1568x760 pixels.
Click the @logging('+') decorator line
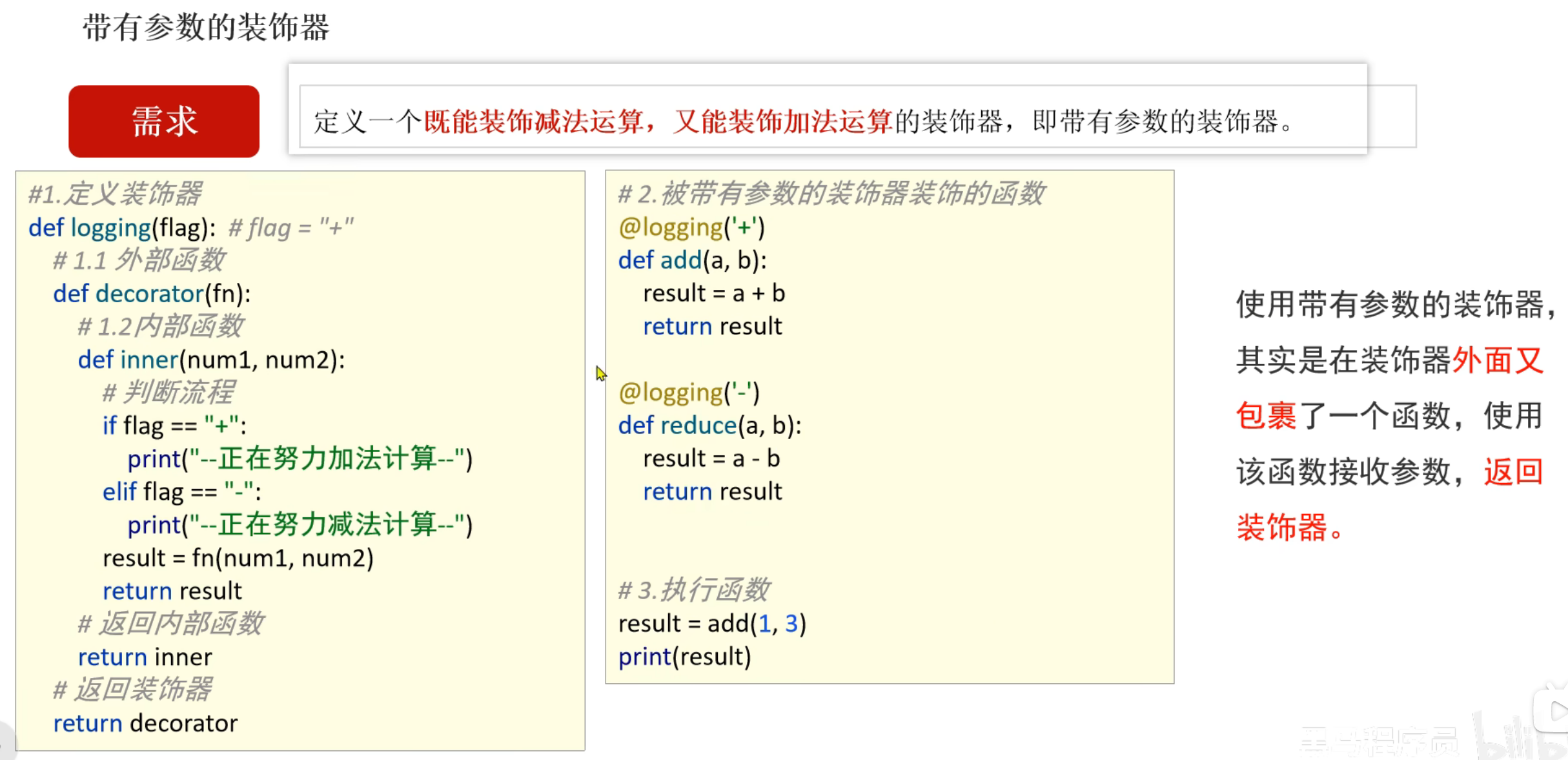pyautogui.click(x=691, y=227)
